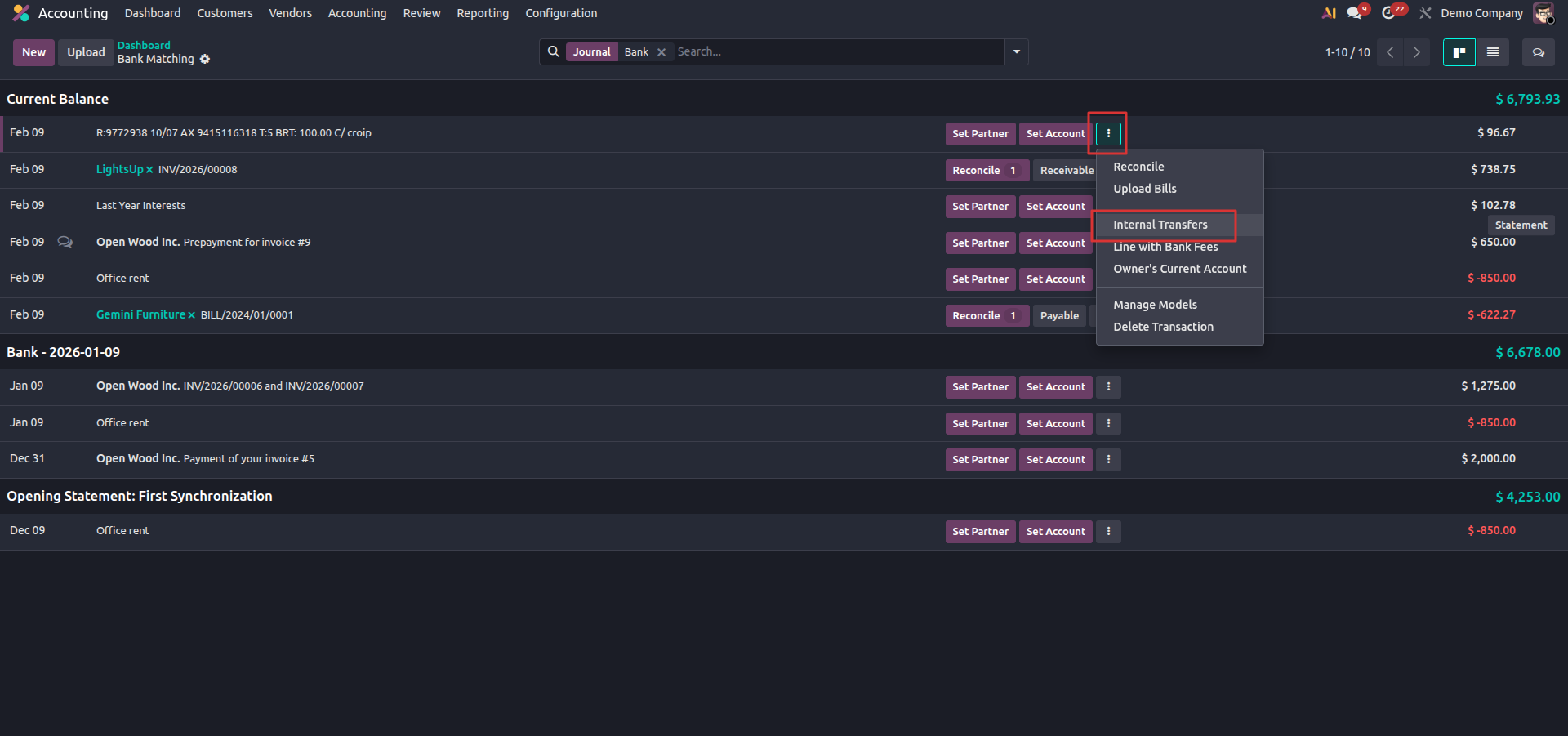
Task: Open the activities clock icon
Action: pyautogui.click(x=1389, y=13)
